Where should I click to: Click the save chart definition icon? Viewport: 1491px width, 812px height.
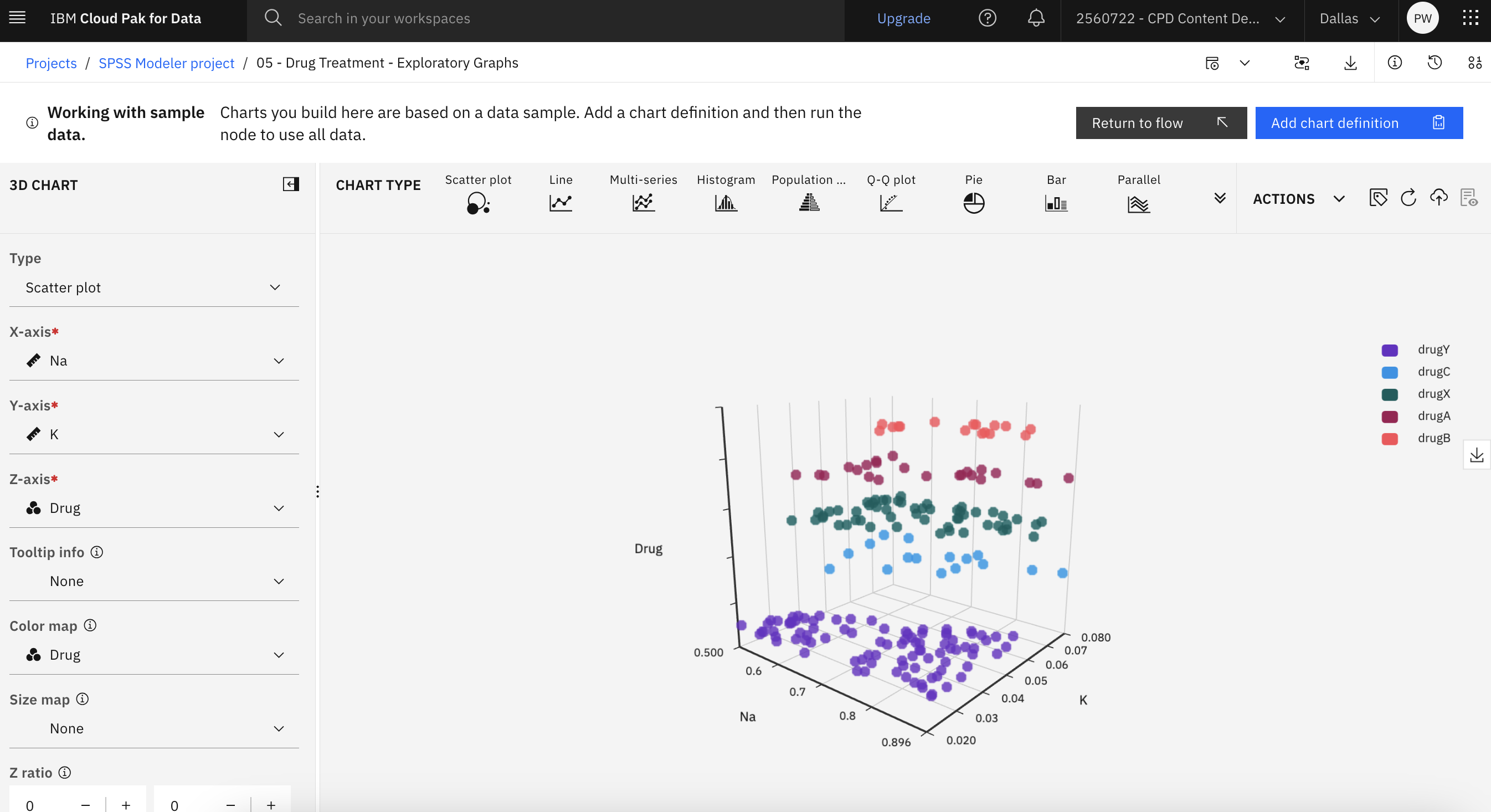[1439, 198]
